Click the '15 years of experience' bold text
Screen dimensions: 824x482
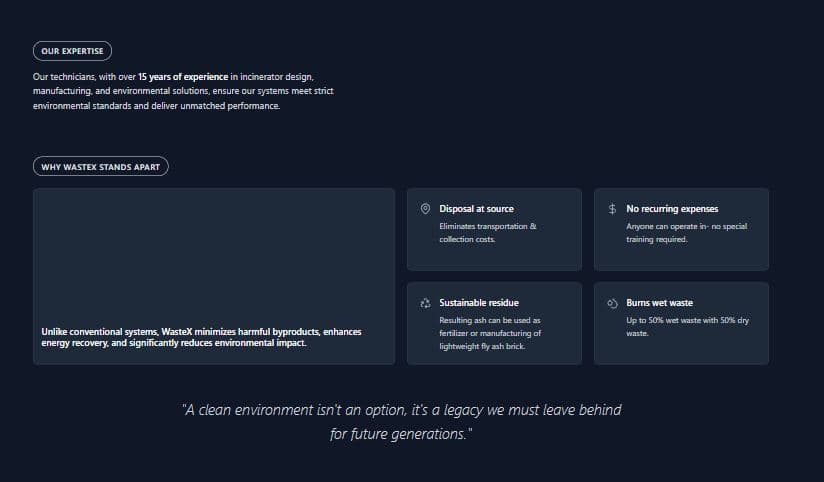(183, 76)
